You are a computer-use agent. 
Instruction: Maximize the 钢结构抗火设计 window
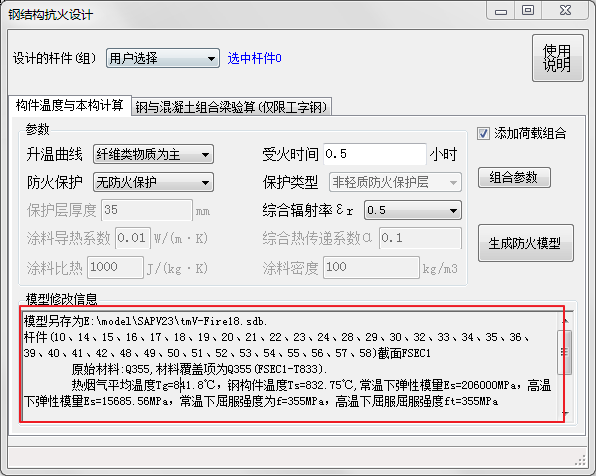(528, 11)
